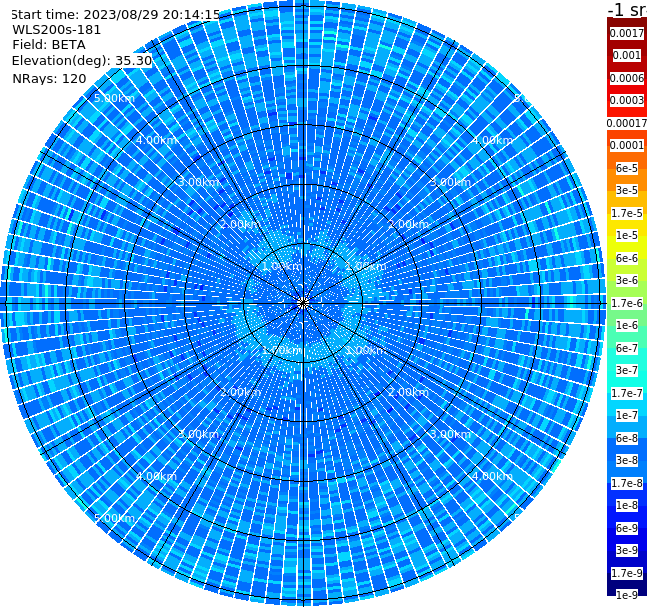Click the 0.0006 colorbar value
The image size is (647, 607).
point(627,78)
